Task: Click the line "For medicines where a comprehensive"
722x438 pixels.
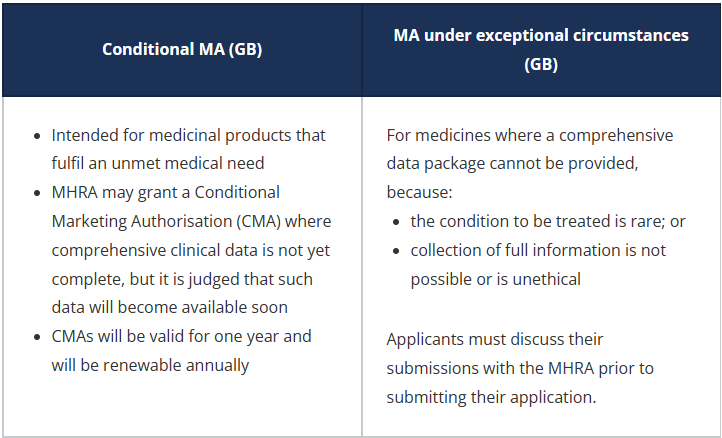Action: pyautogui.click(x=530, y=135)
